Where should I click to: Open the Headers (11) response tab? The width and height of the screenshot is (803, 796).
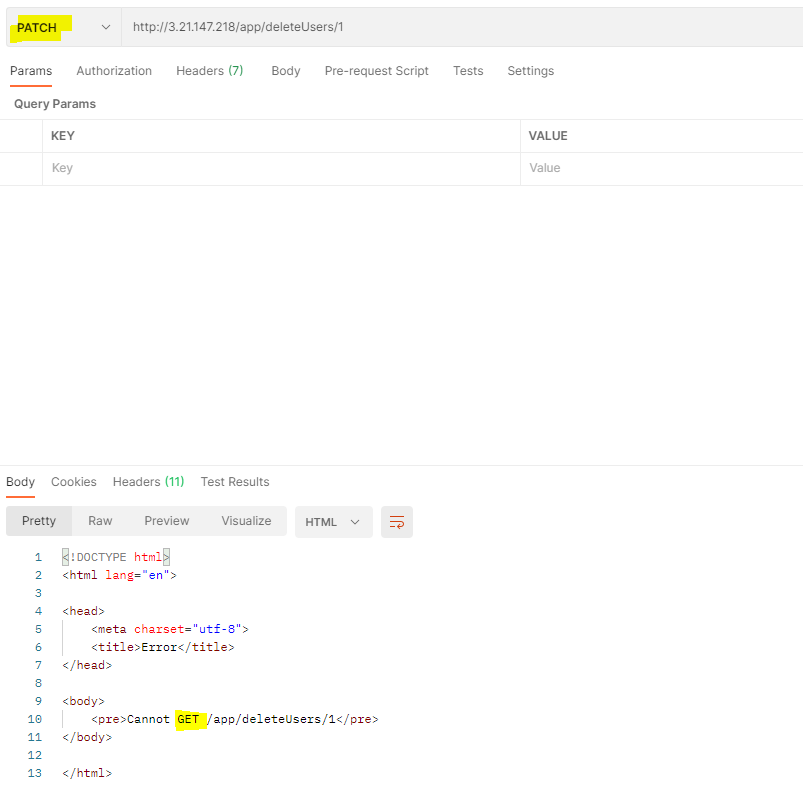(x=148, y=481)
